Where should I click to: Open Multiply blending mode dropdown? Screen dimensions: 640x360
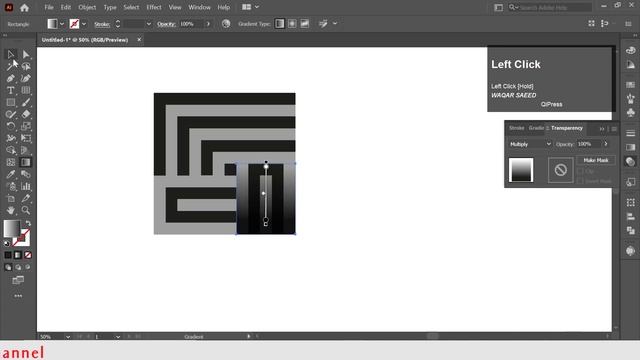point(530,144)
